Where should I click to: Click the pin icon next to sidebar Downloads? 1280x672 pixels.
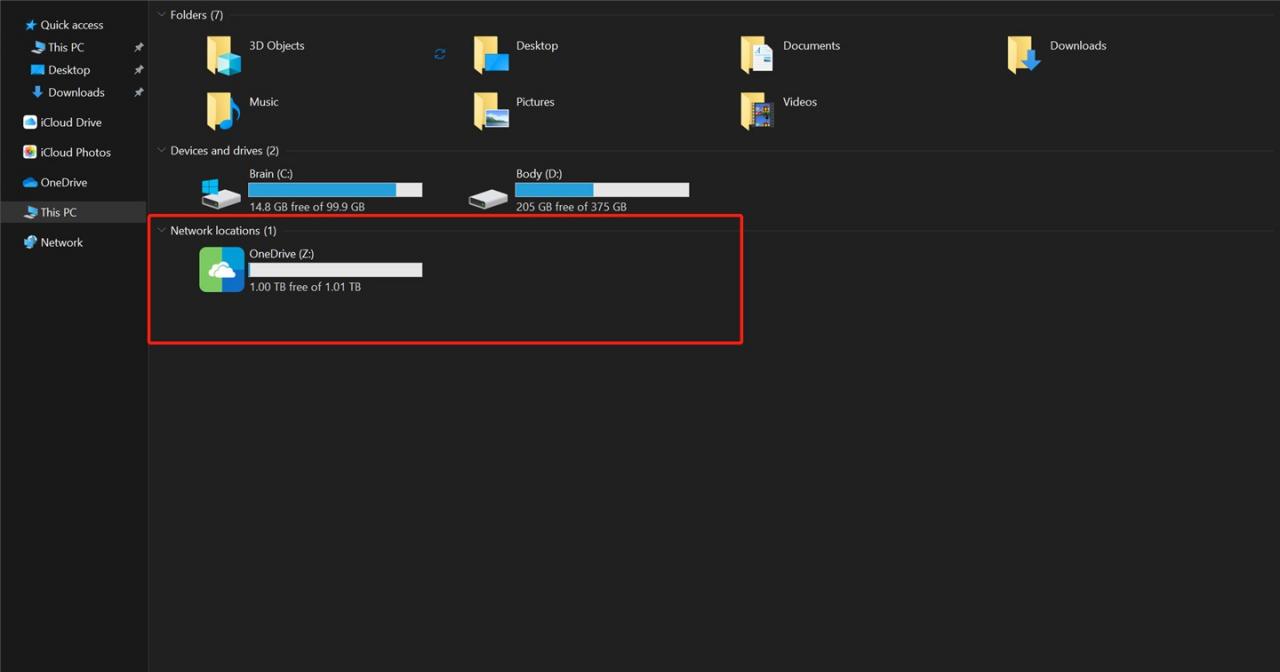pos(139,93)
